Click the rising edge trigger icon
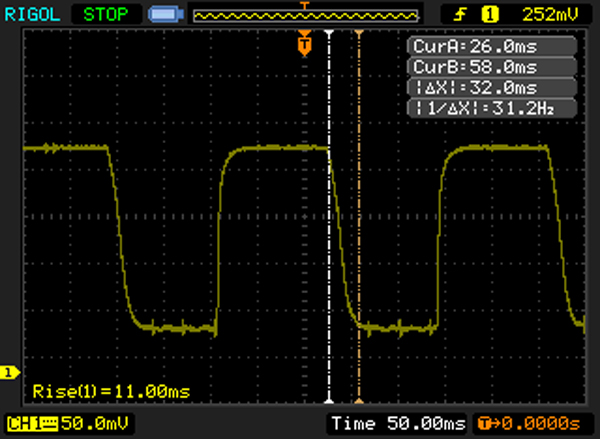Screen dimensions: 600x439 click(460, 15)
